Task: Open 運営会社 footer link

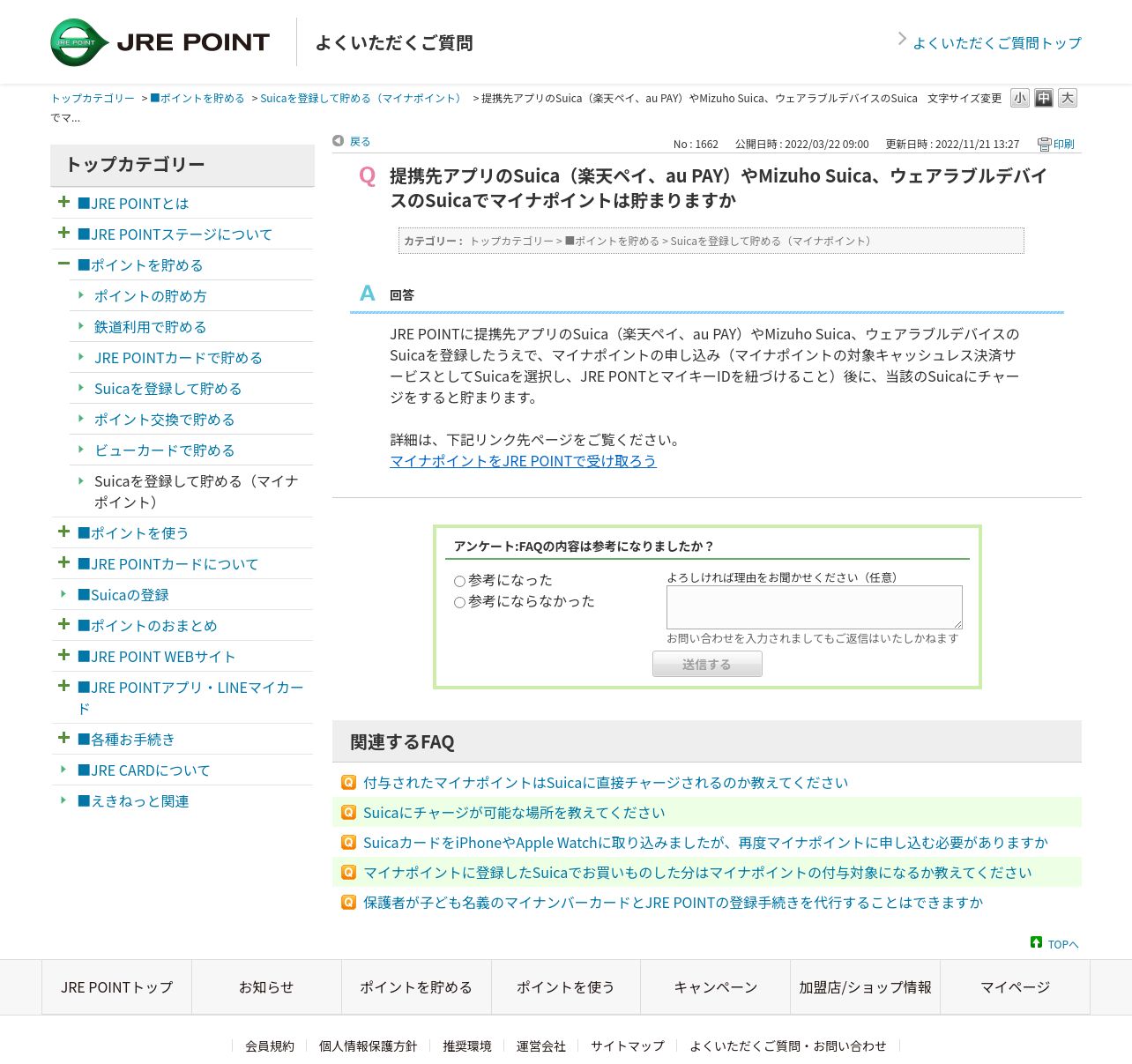Action: coord(541,1045)
